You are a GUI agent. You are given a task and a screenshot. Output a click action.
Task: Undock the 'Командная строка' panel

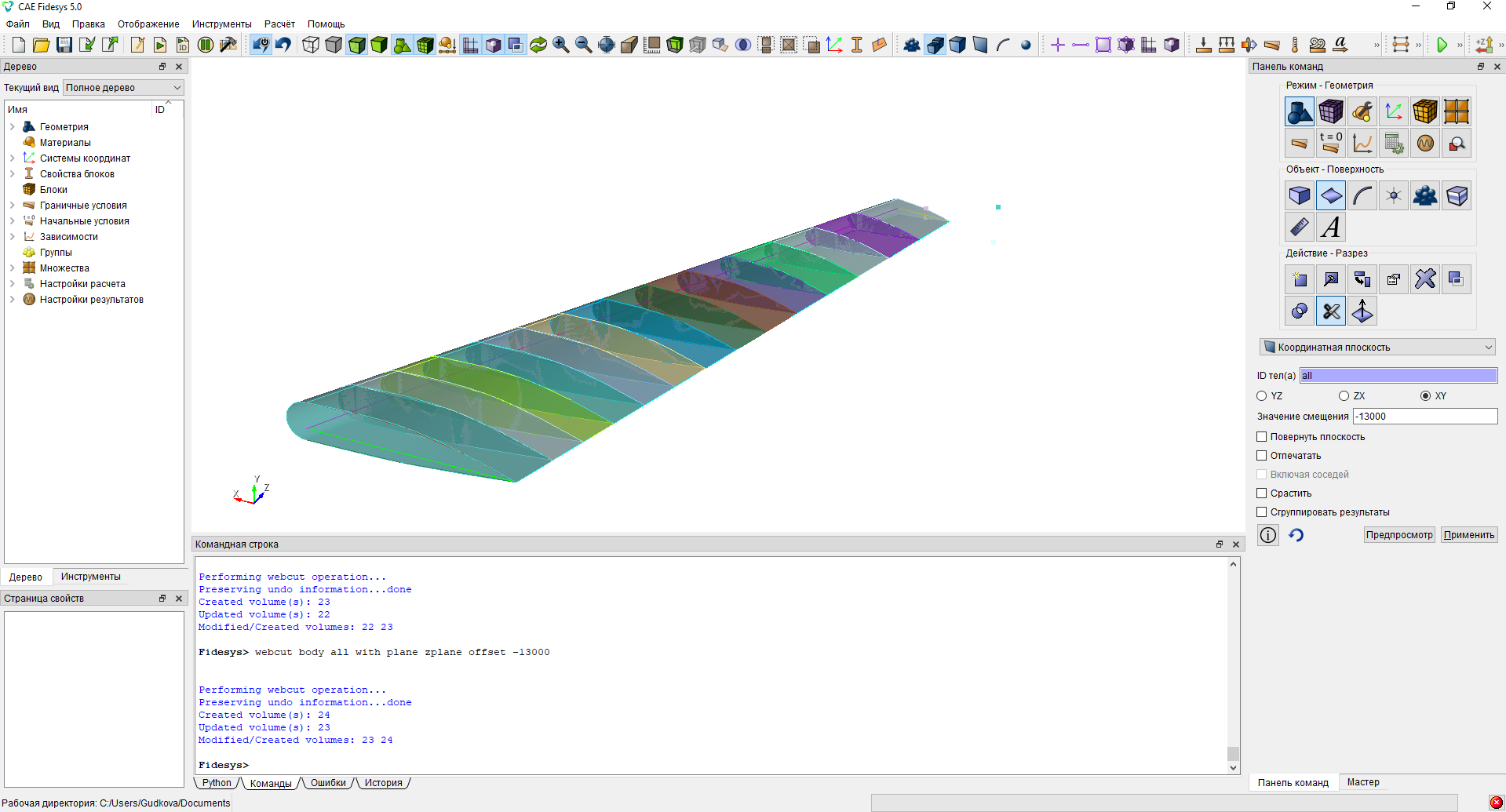1220,544
